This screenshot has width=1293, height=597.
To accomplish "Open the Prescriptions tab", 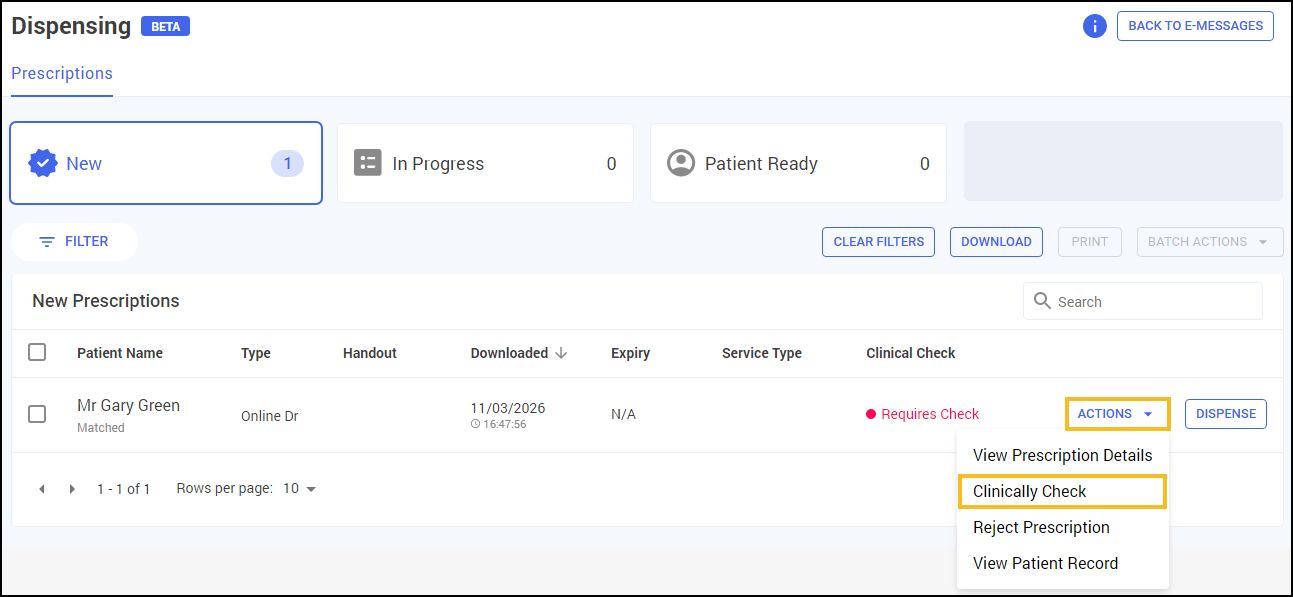I will click(x=62, y=74).
